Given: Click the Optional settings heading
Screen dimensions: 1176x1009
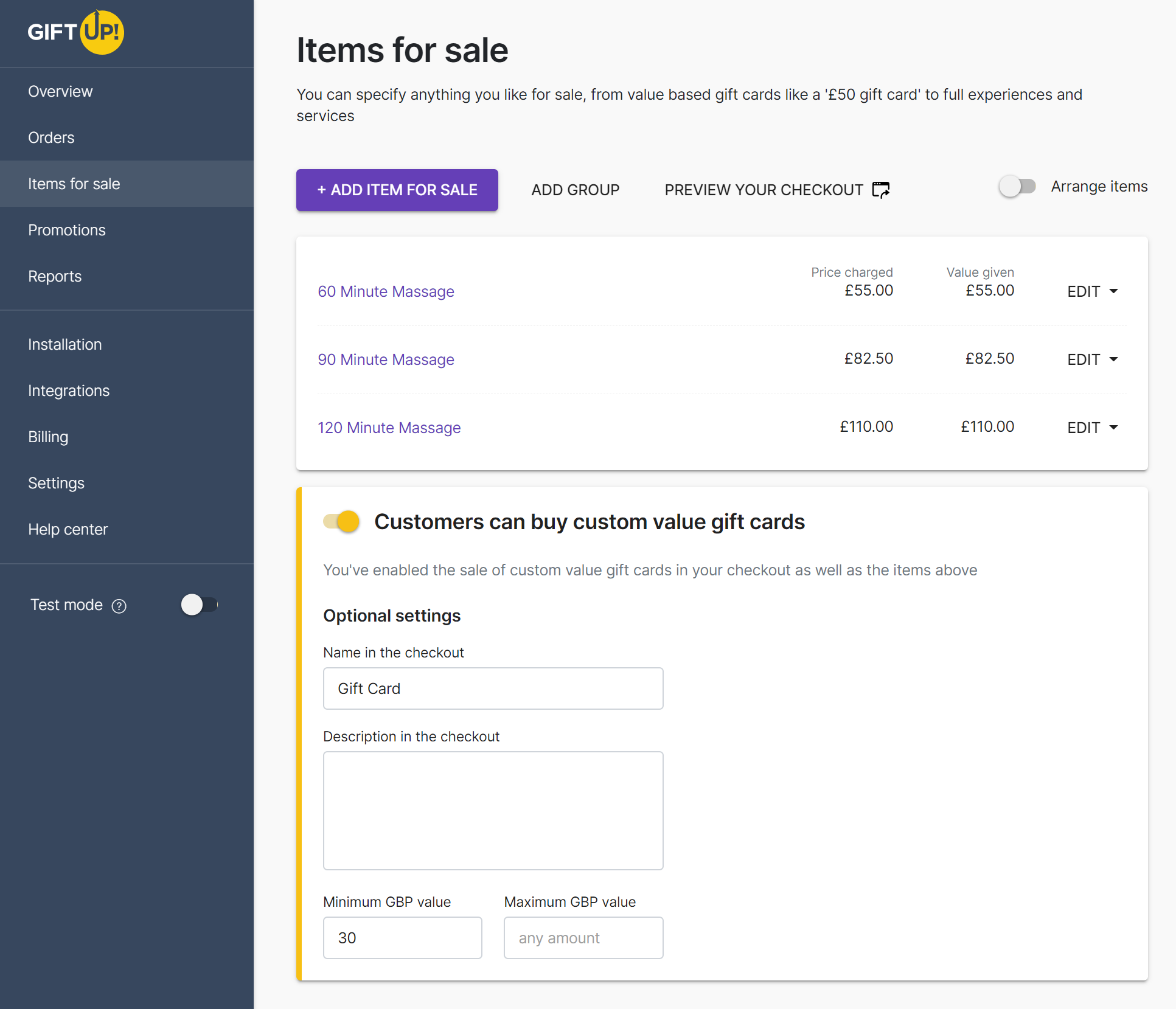Looking at the screenshot, I should (392, 615).
